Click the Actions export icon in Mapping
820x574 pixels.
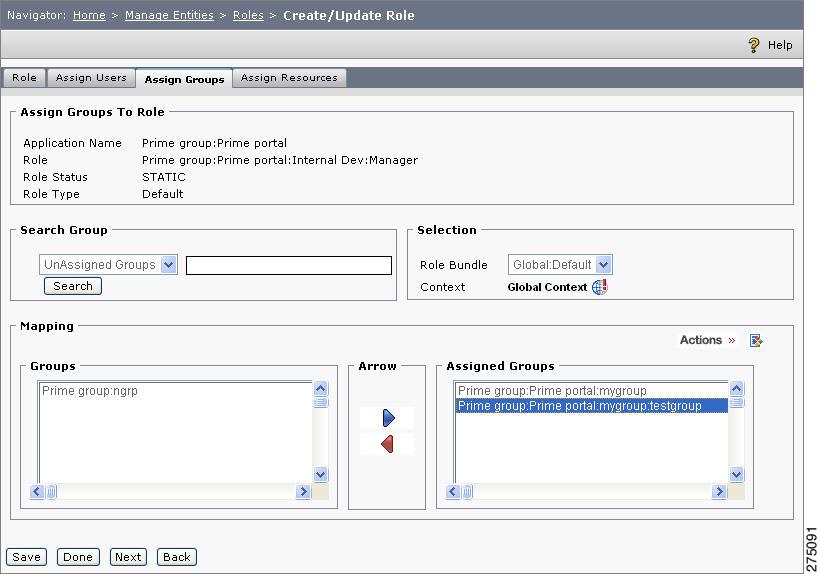tap(756, 341)
